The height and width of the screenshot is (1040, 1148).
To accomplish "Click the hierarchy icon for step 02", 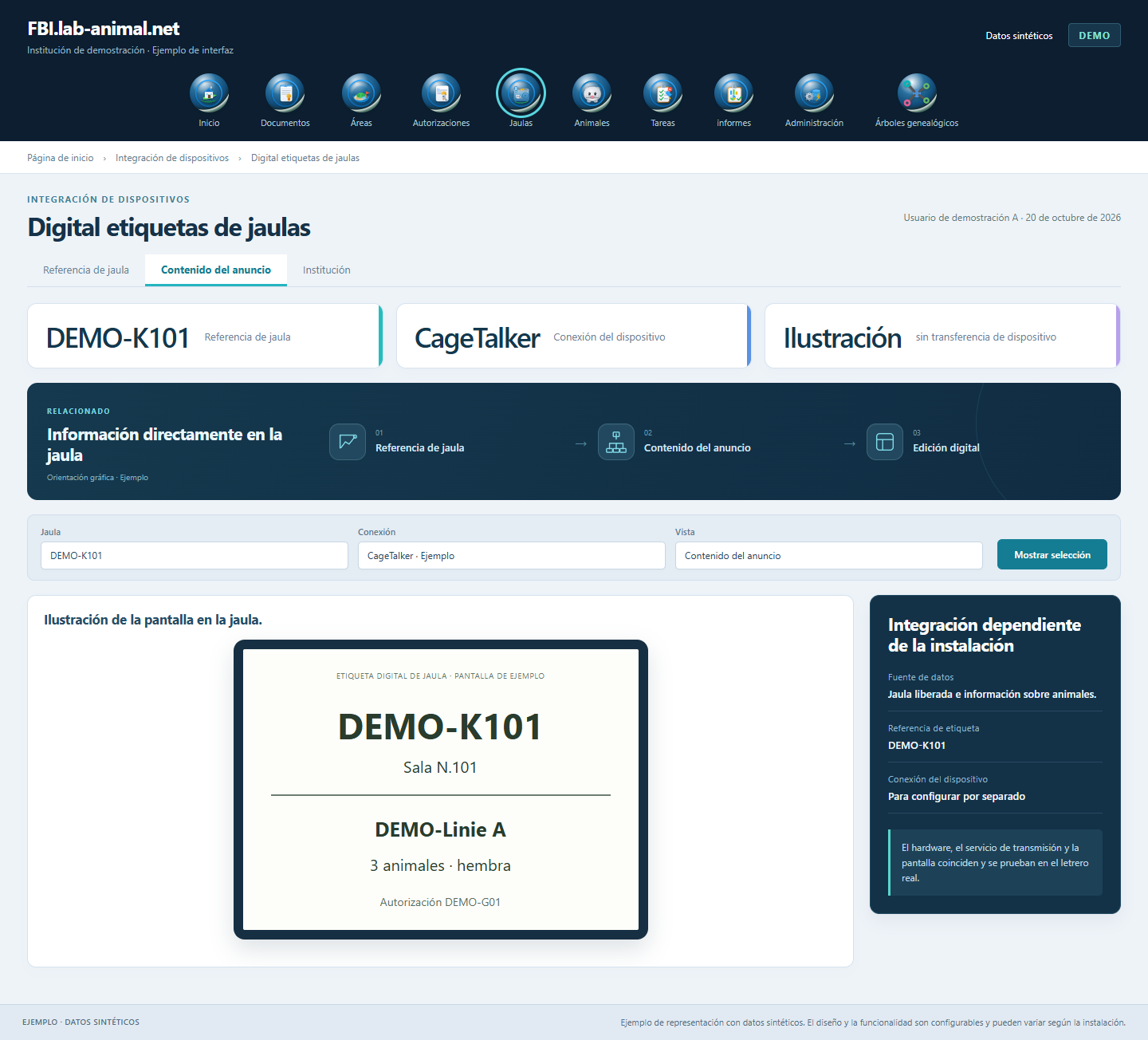I will point(616,442).
